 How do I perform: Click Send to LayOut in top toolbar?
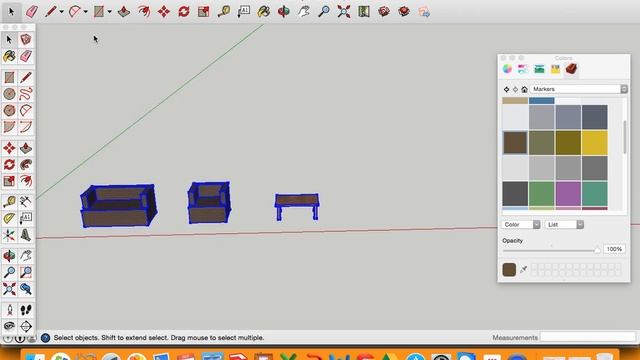click(x=424, y=11)
